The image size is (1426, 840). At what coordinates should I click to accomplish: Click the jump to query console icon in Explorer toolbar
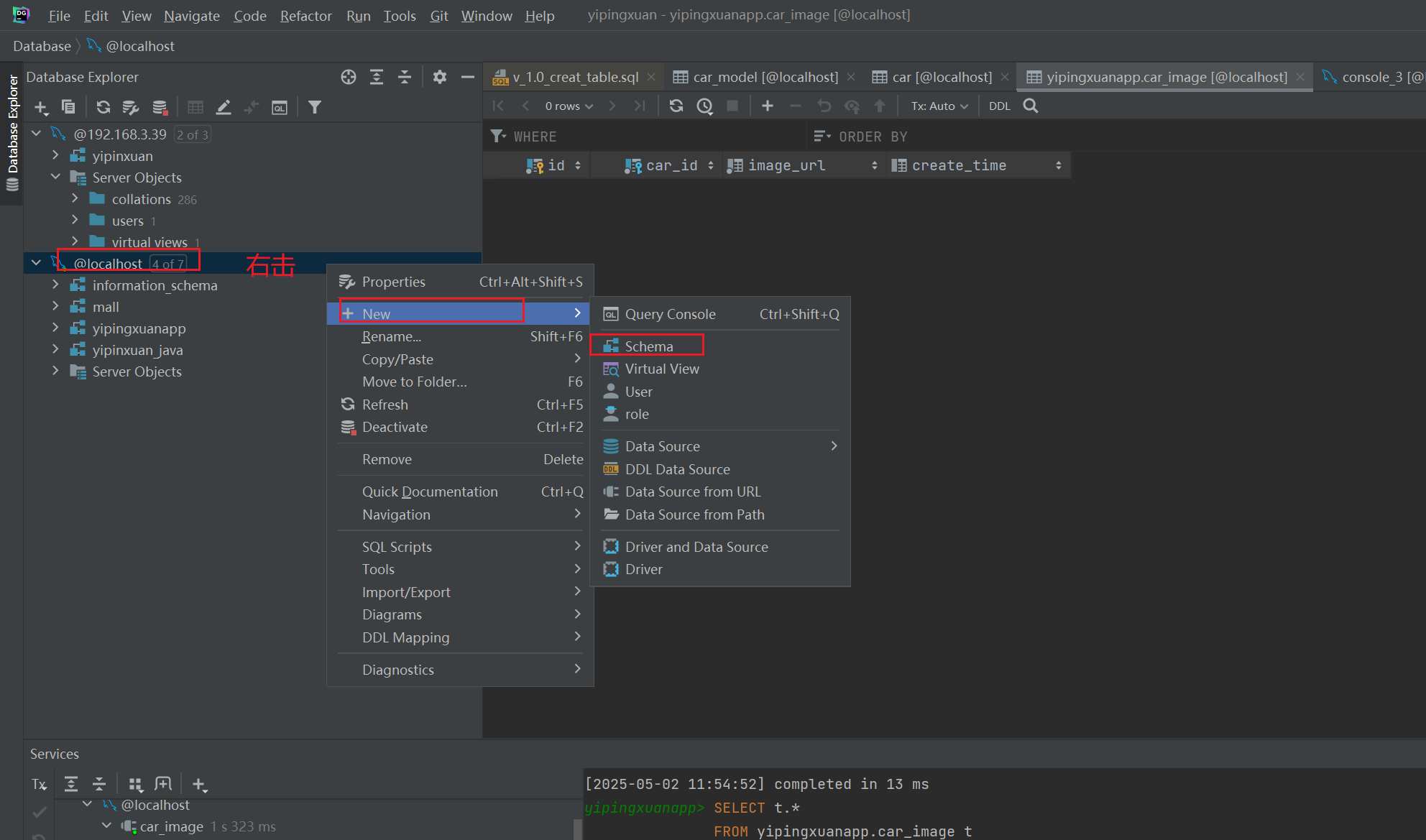(x=280, y=107)
